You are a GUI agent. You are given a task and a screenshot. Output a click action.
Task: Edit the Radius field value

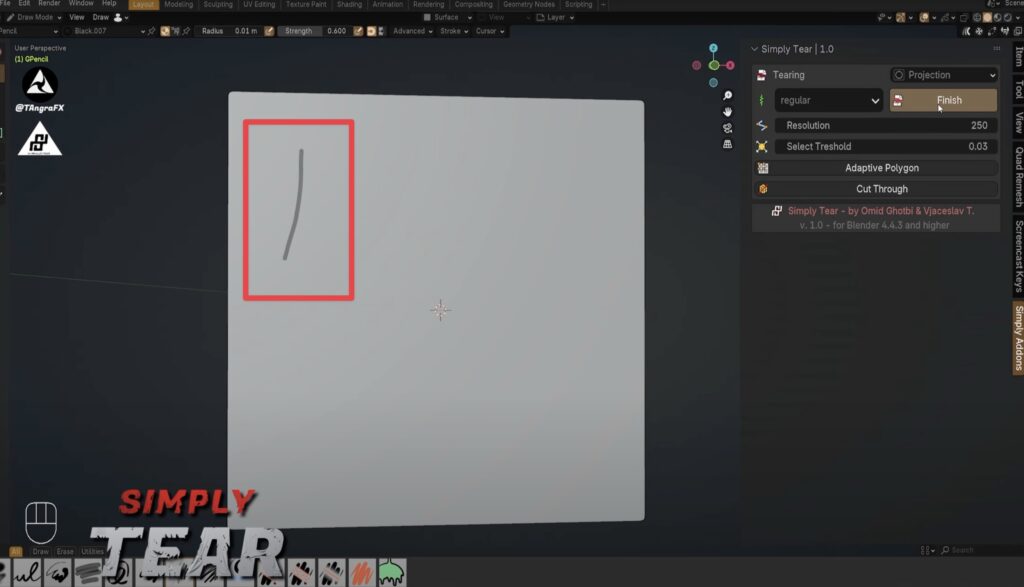pos(227,31)
